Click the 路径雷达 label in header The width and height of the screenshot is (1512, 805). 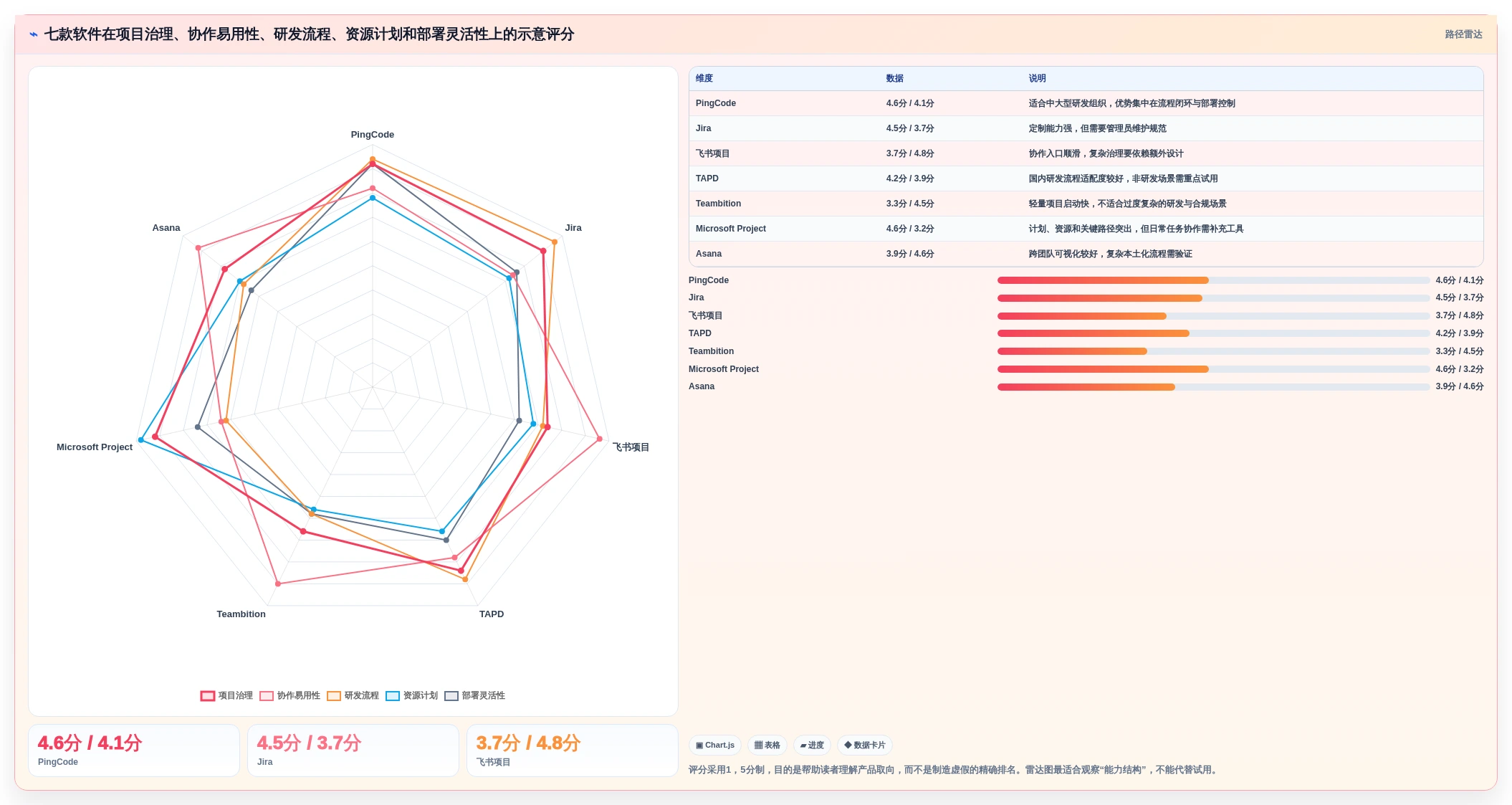click(x=1463, y=34)
